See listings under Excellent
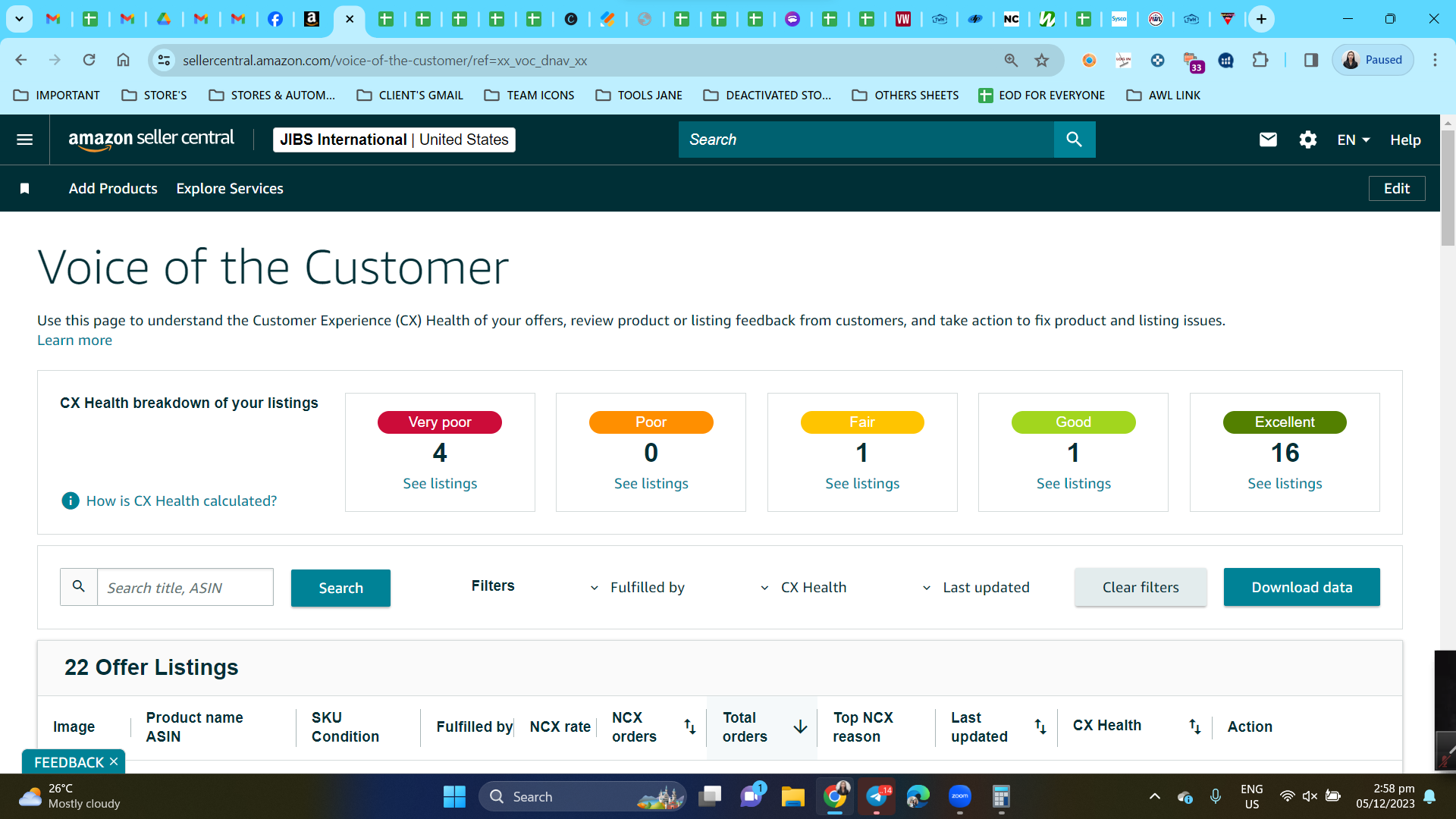 [1285, 484]
